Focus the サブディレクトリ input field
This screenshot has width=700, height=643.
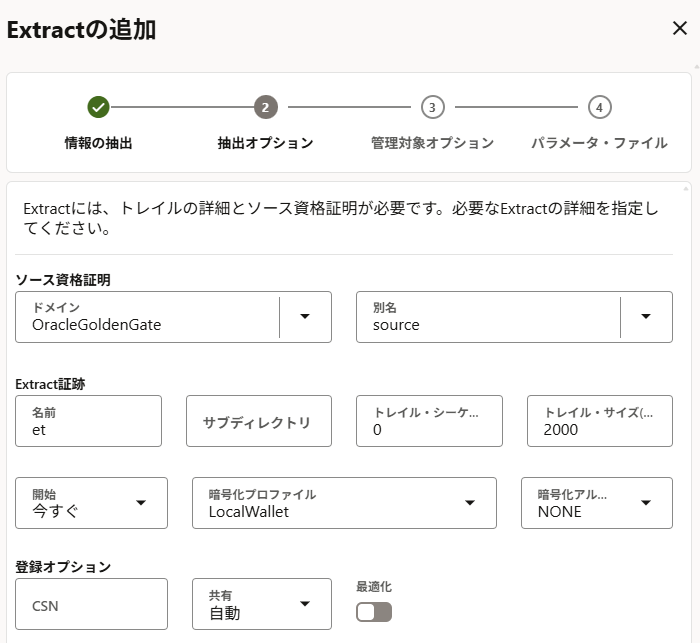pos(259,421)
